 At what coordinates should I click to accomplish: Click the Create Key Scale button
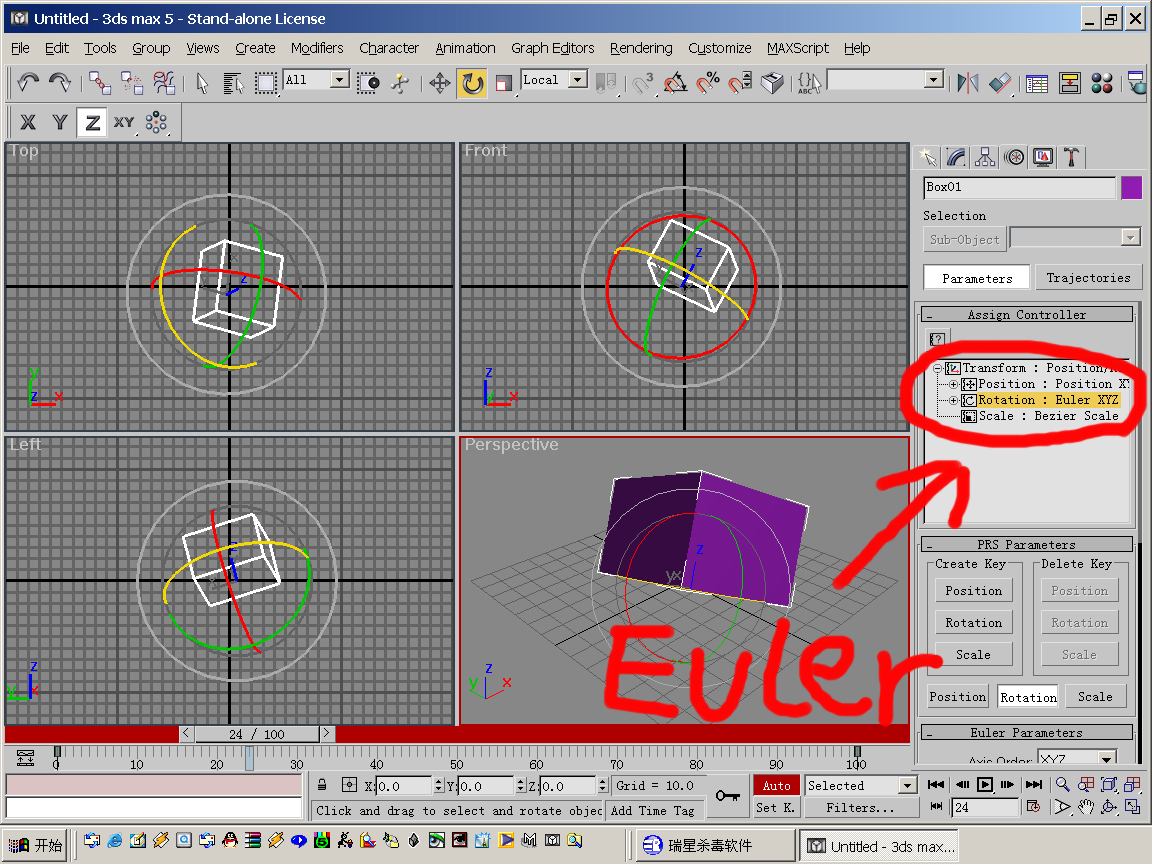pyautogui.click(x=973, y=655)
